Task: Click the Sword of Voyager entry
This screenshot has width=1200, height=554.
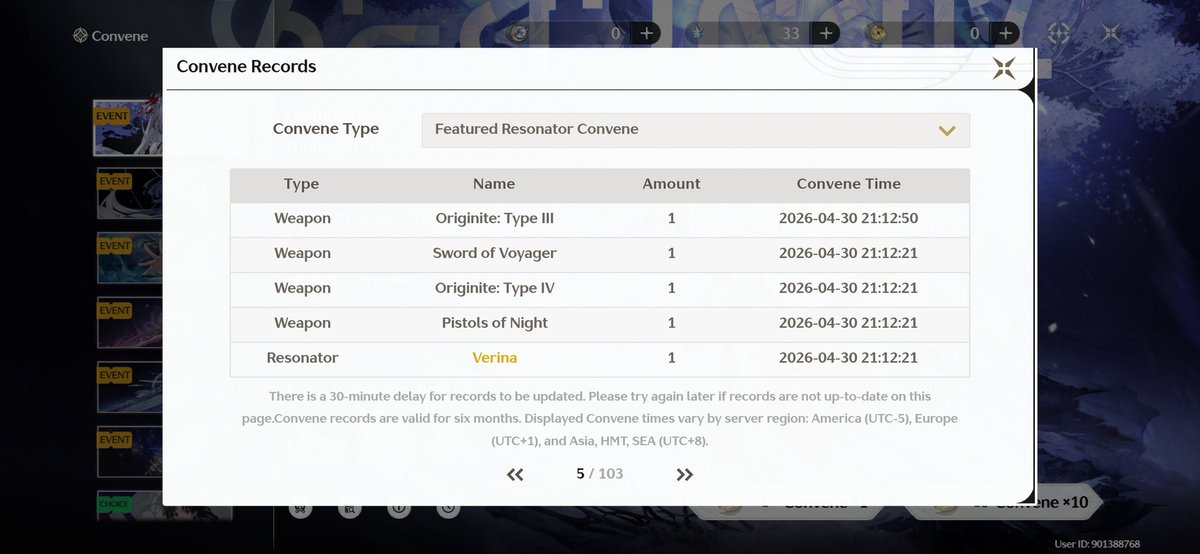Action: (x=495, y=253)
